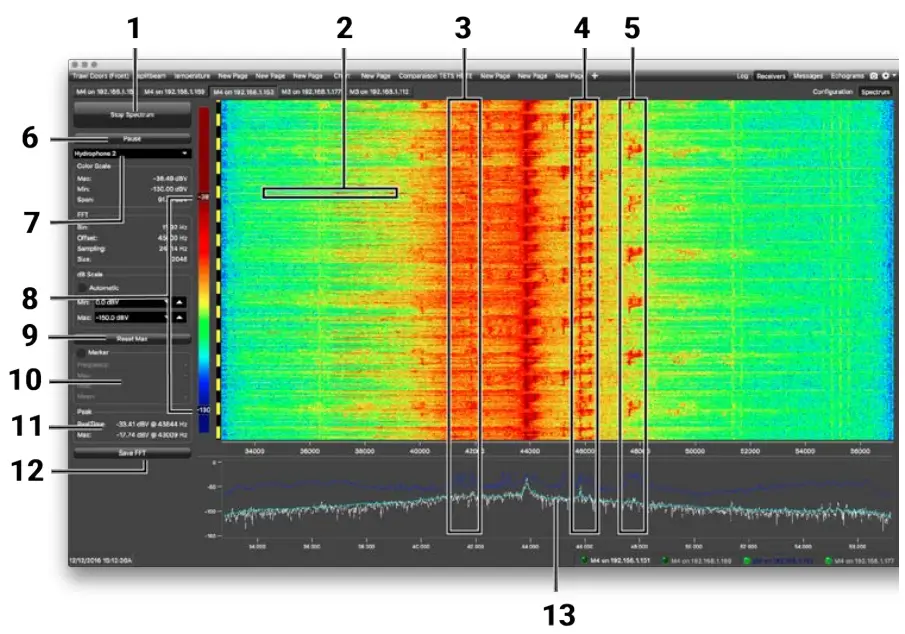
Task: Click the spectrogram waterfall display
Action: pyautogui.click(x=557, y=270)
